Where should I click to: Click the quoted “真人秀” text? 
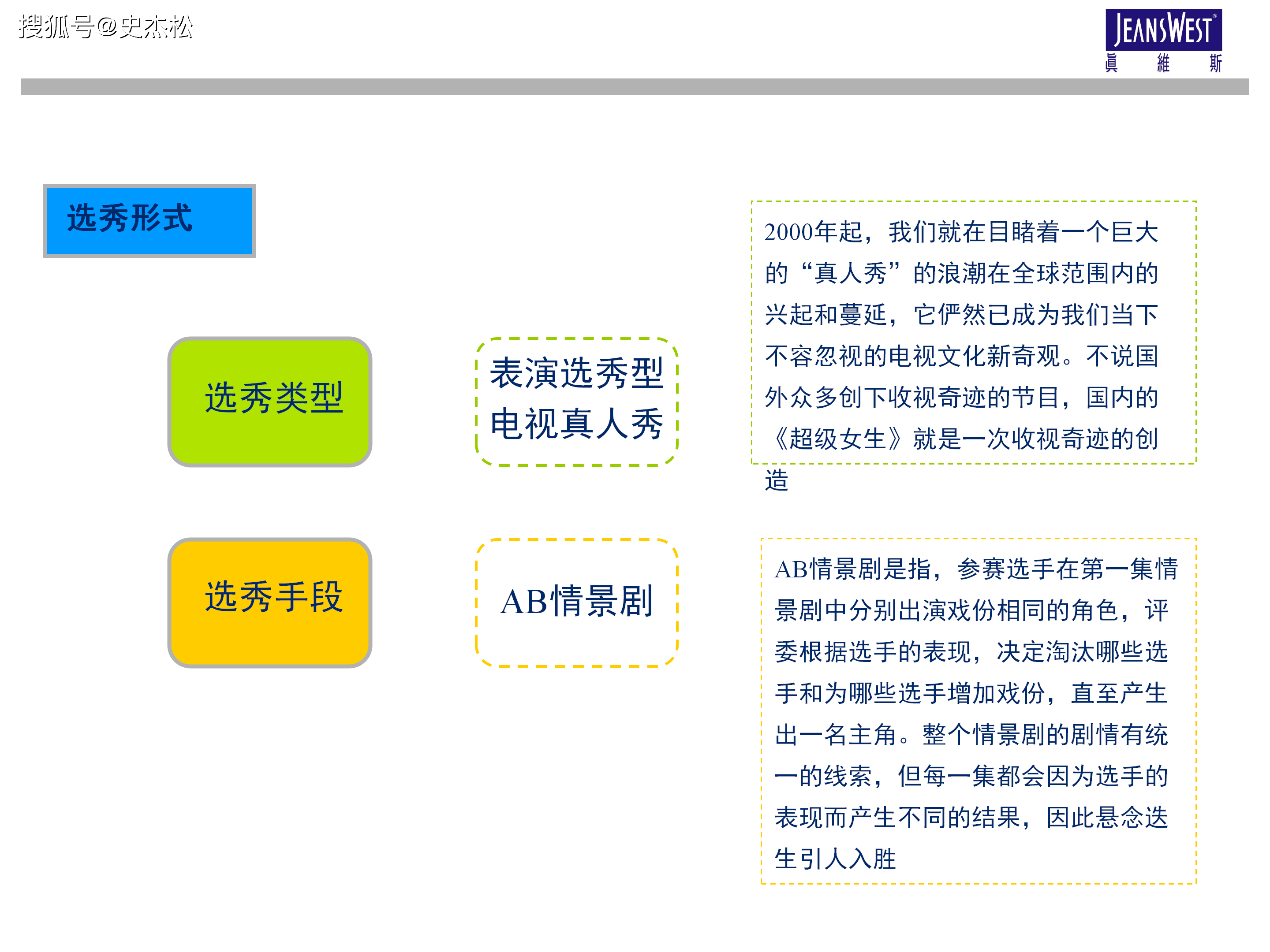coord(851,273)
